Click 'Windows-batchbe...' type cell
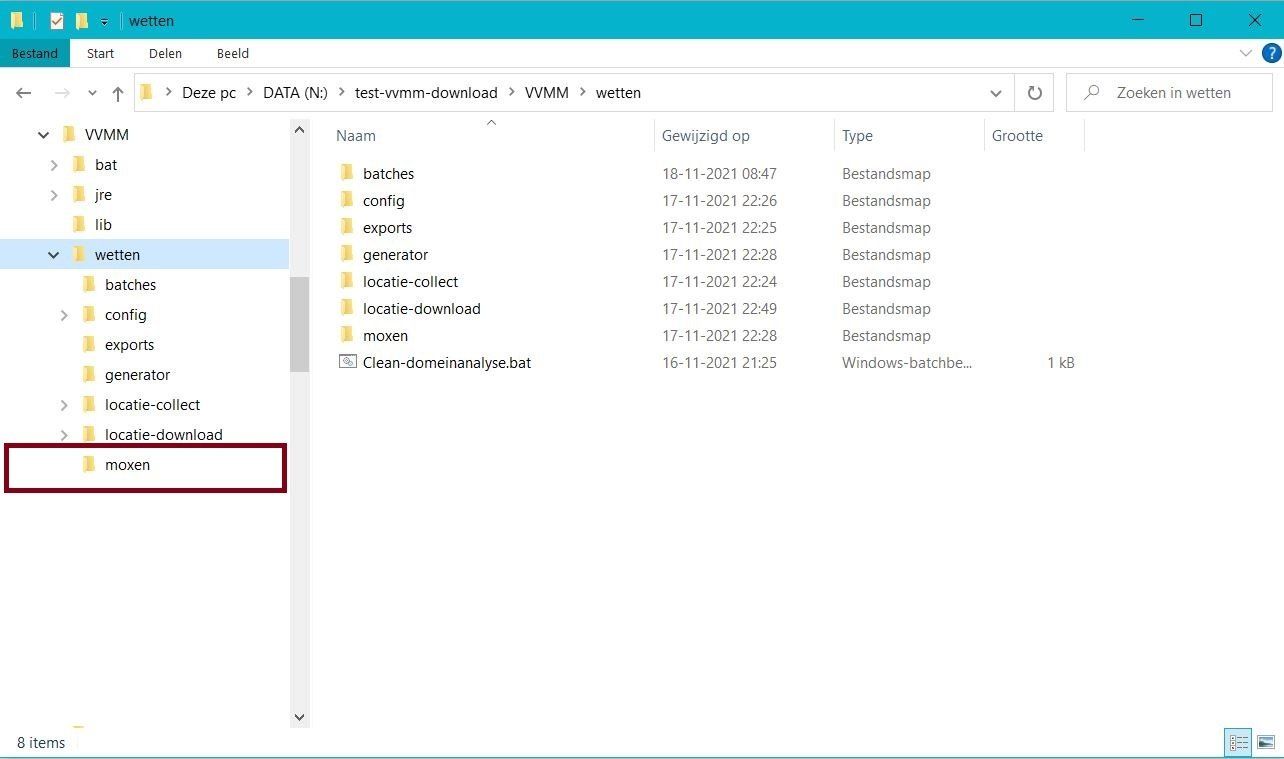 click(906, 362)
